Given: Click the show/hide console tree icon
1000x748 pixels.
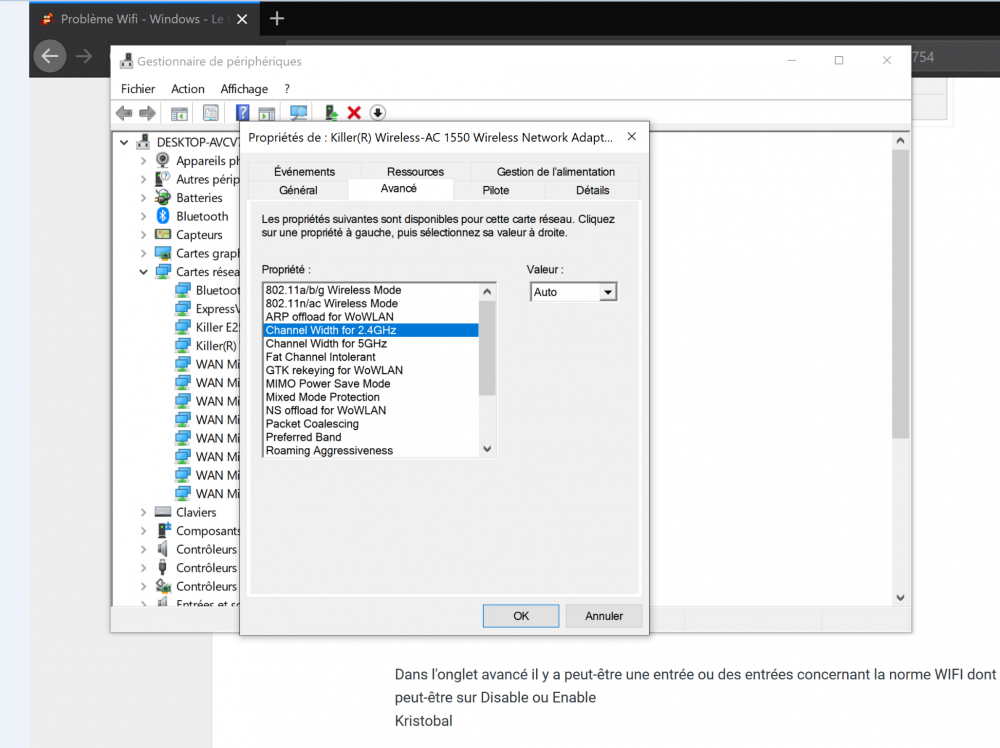Looking at the screenshot, I should click(179, 113).
